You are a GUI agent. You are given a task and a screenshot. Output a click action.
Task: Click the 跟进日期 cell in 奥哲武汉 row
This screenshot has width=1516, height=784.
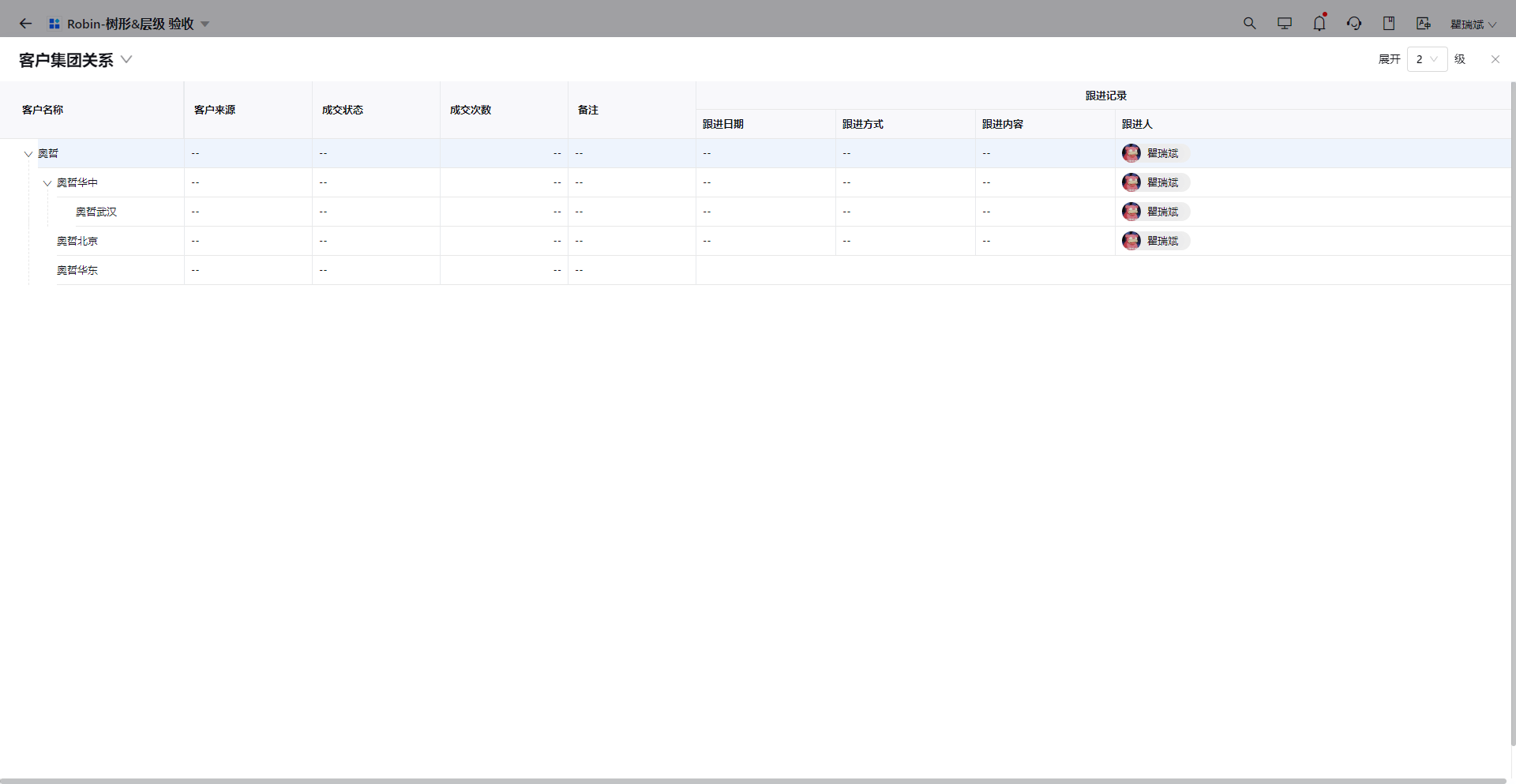click(765, 212)
